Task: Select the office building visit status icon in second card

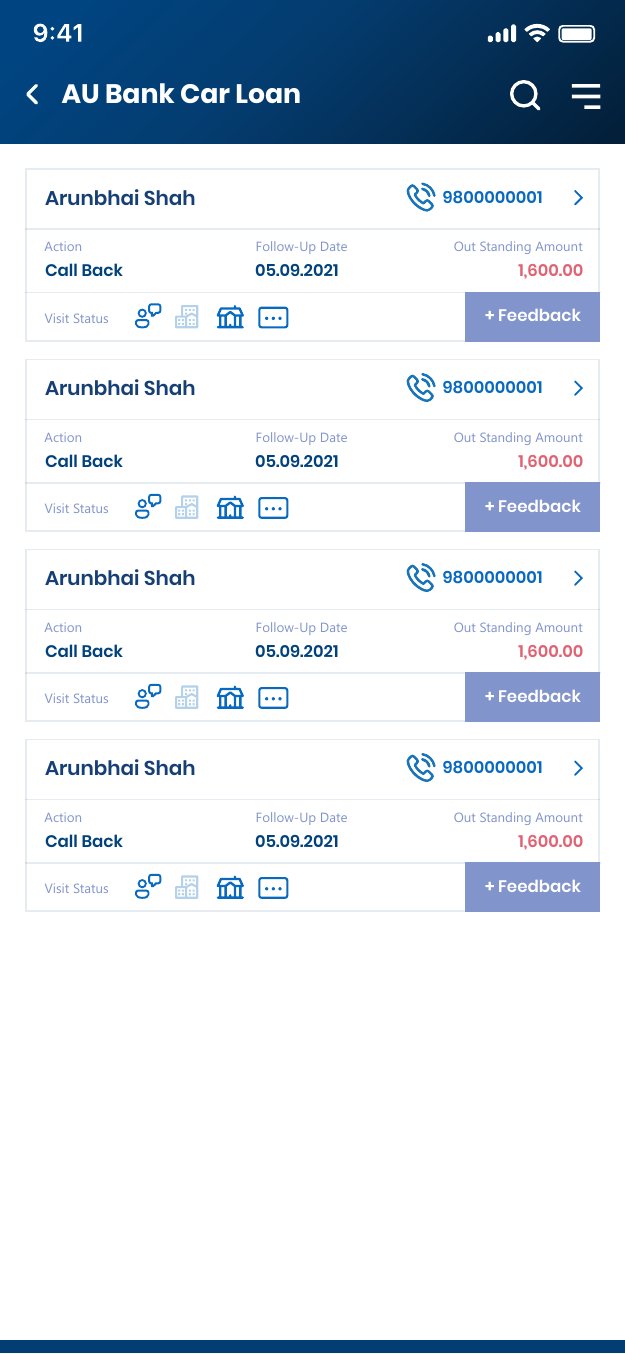Action: tap(187, 508)
